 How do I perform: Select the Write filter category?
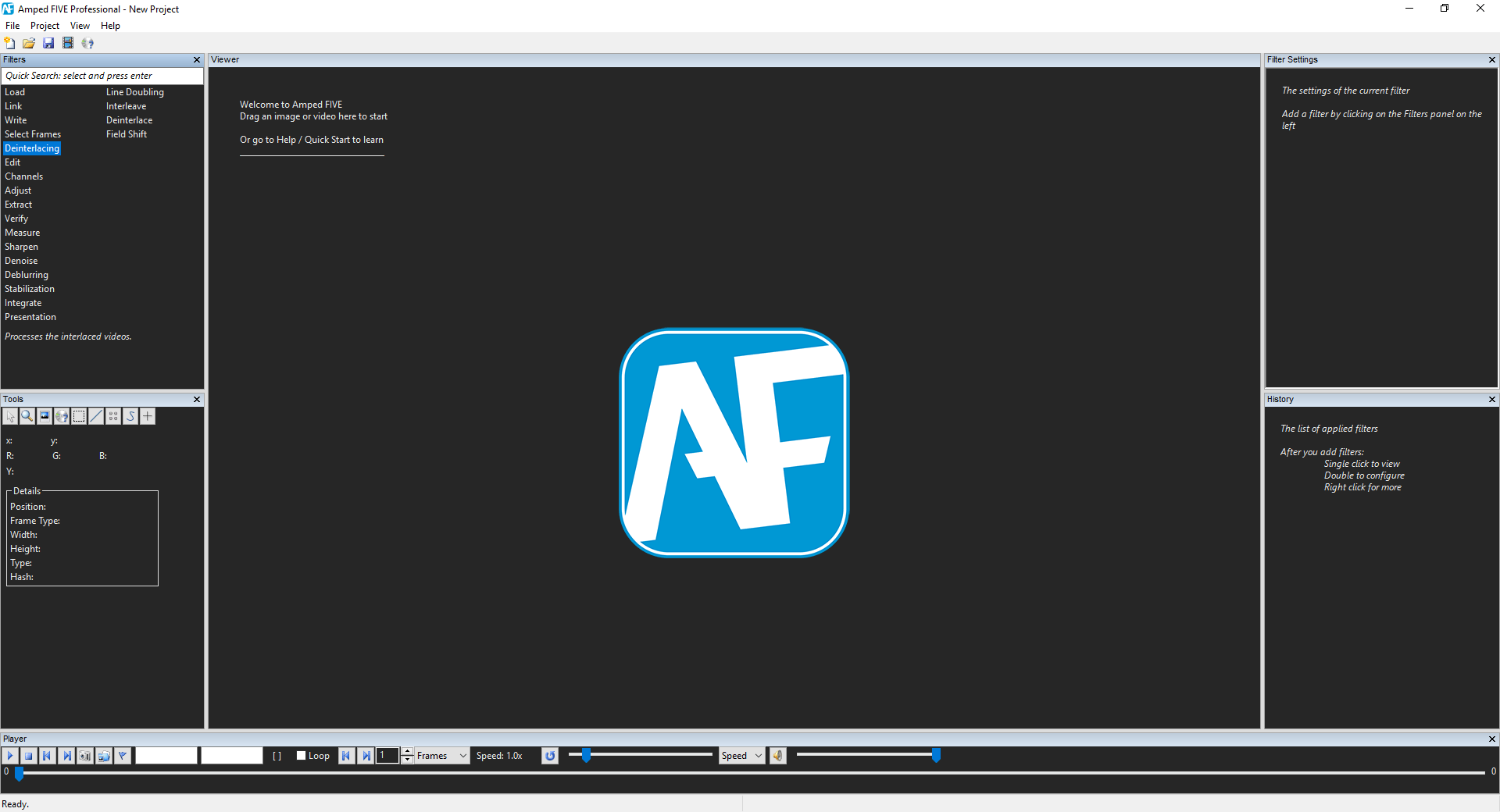click(16, 120)
